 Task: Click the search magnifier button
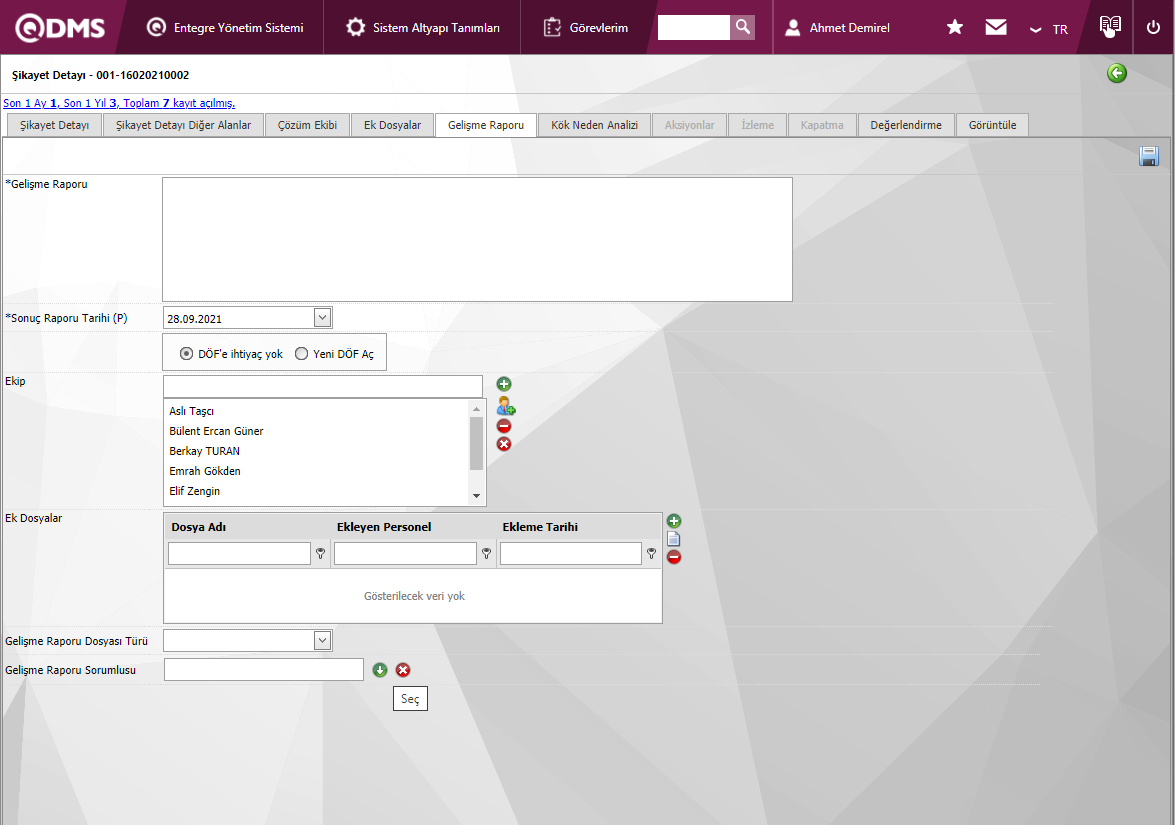(x=742, y=27)
